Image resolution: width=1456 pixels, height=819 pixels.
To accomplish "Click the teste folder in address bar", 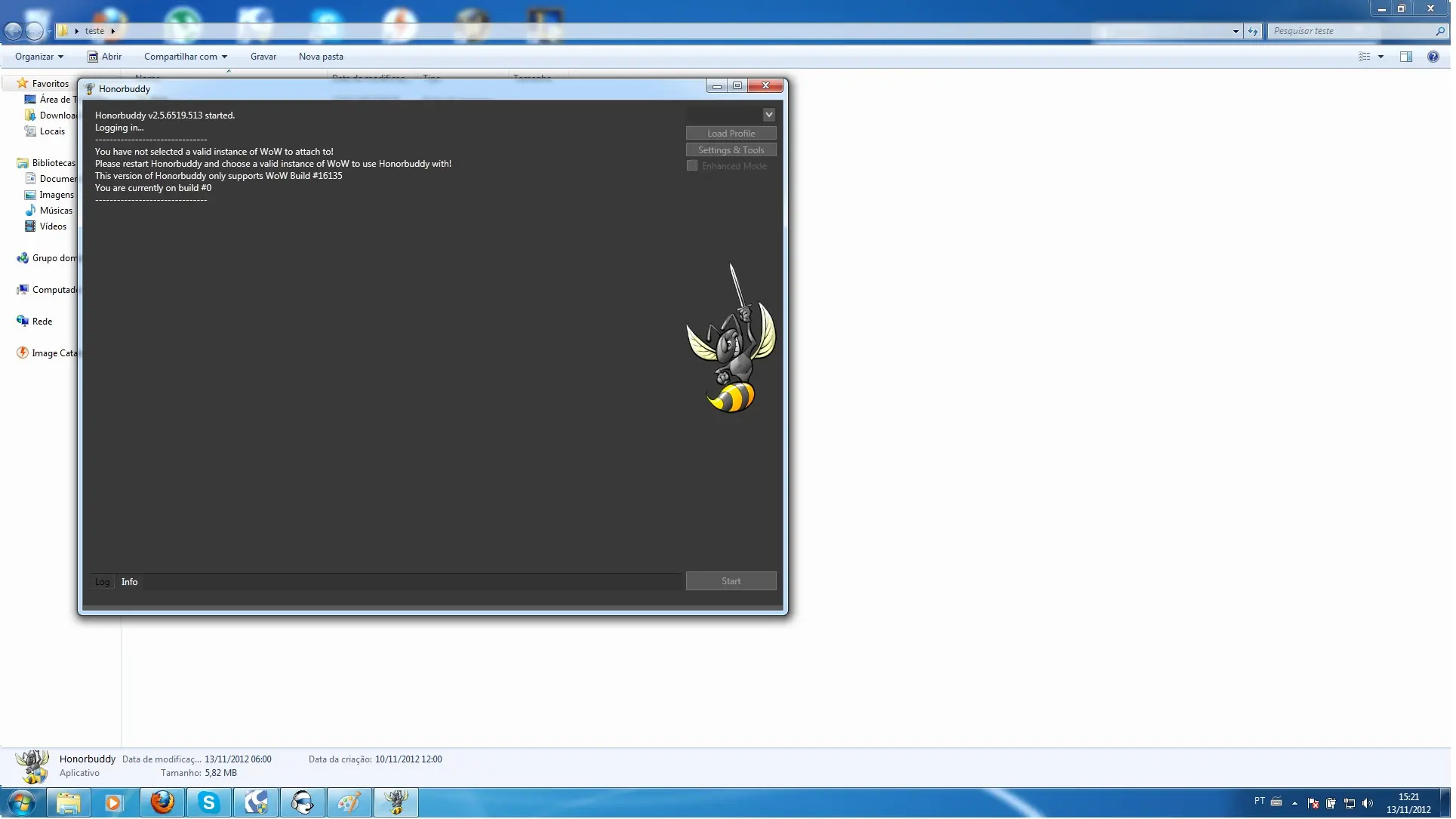I will tap(95, 31).
